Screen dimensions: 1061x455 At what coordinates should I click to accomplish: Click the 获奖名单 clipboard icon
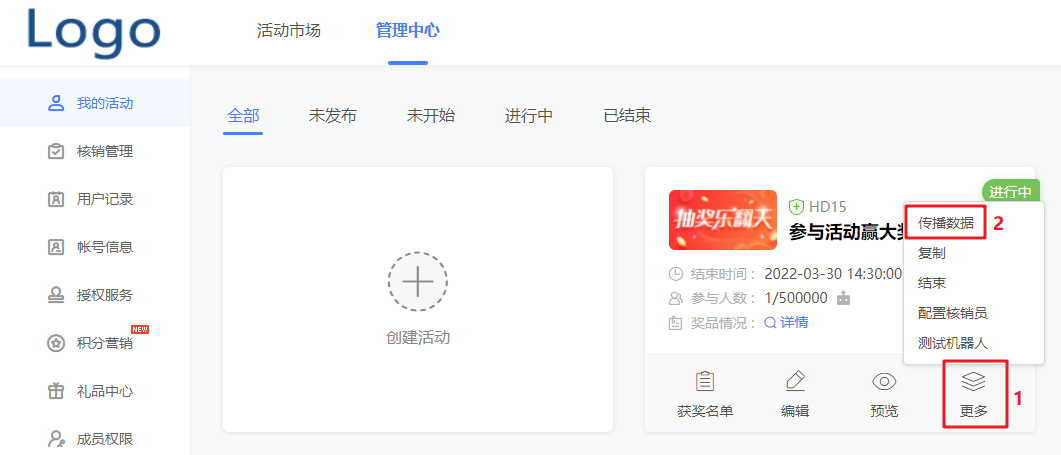click(x=705, y=382)
